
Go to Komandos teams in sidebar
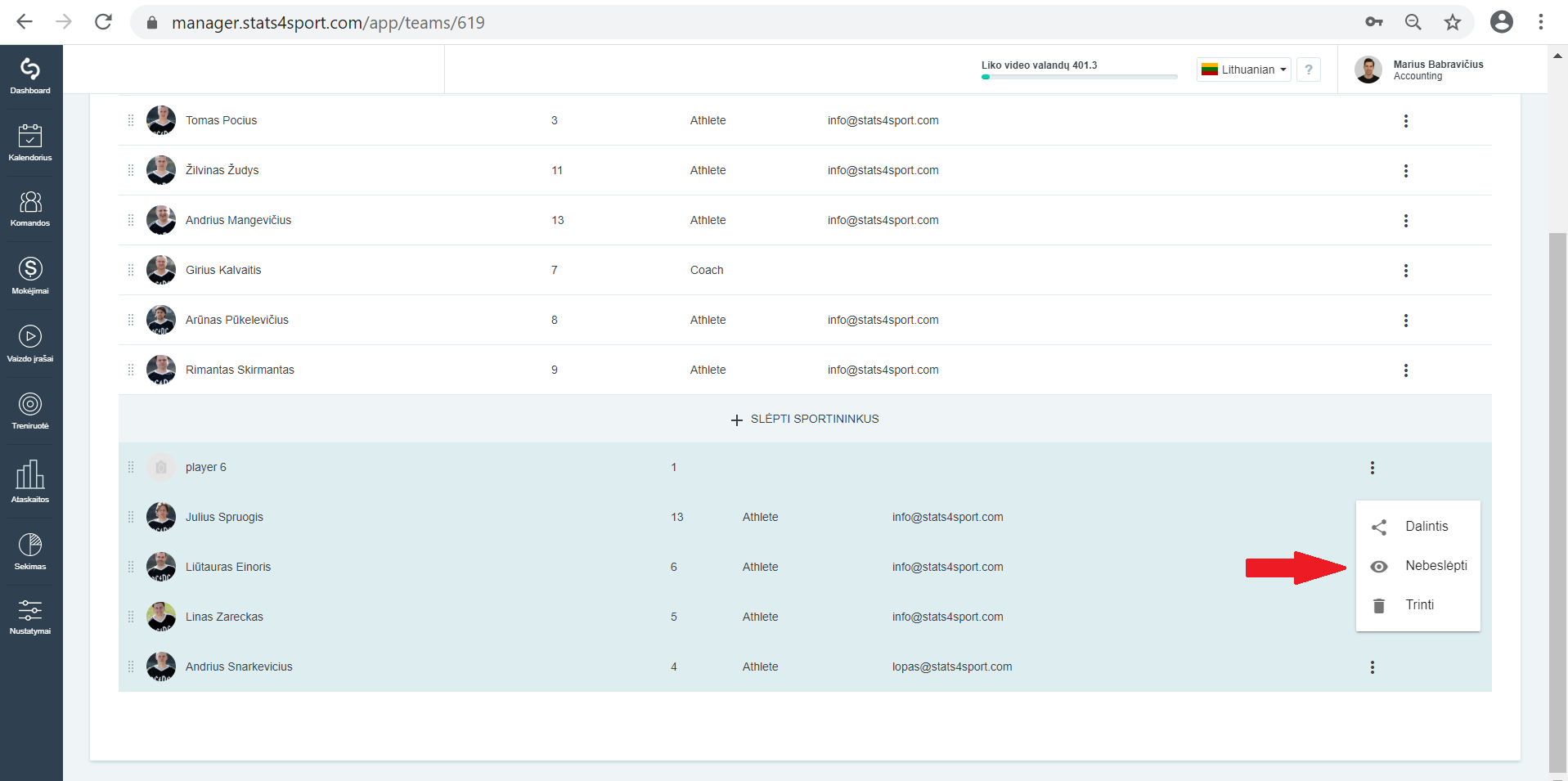(x=30, y=209)
